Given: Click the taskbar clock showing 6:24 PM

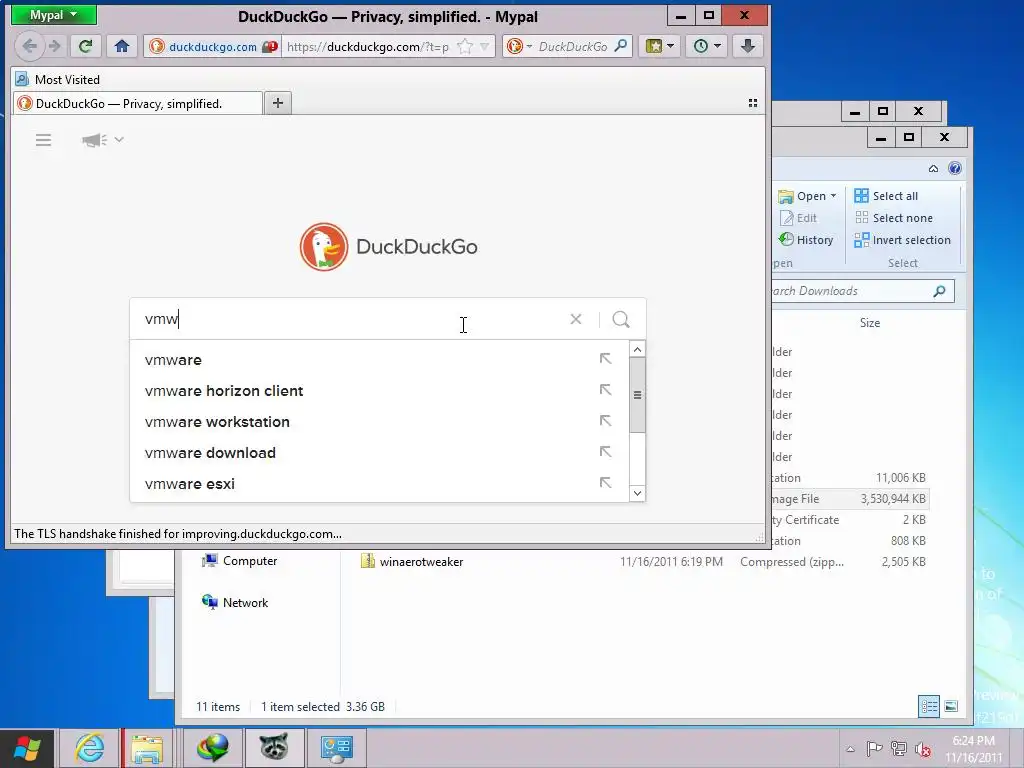Looking at the screenshot, I should tap(973, 749).
